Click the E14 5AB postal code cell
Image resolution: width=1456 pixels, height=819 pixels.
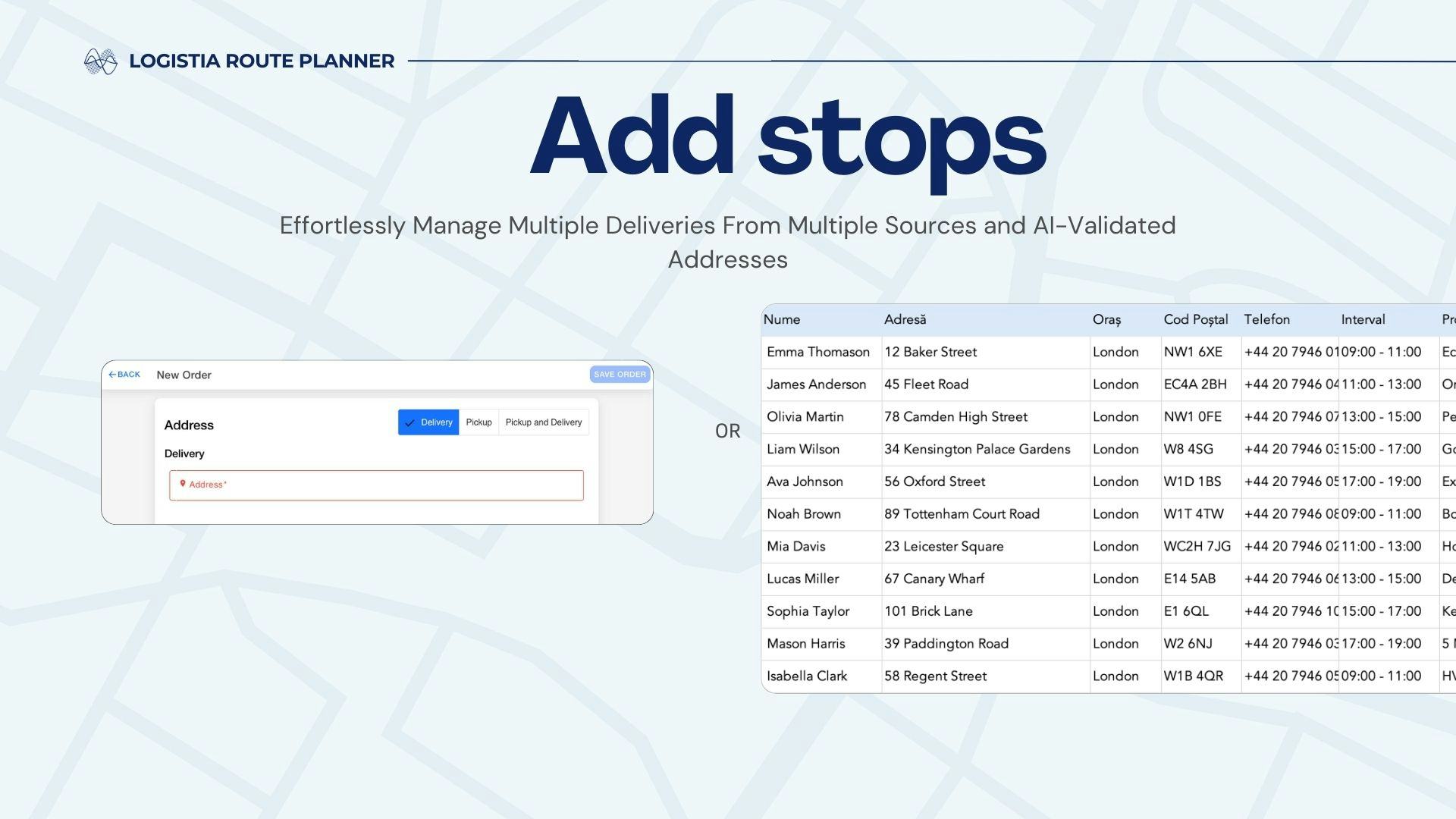tap(1201, 579)
